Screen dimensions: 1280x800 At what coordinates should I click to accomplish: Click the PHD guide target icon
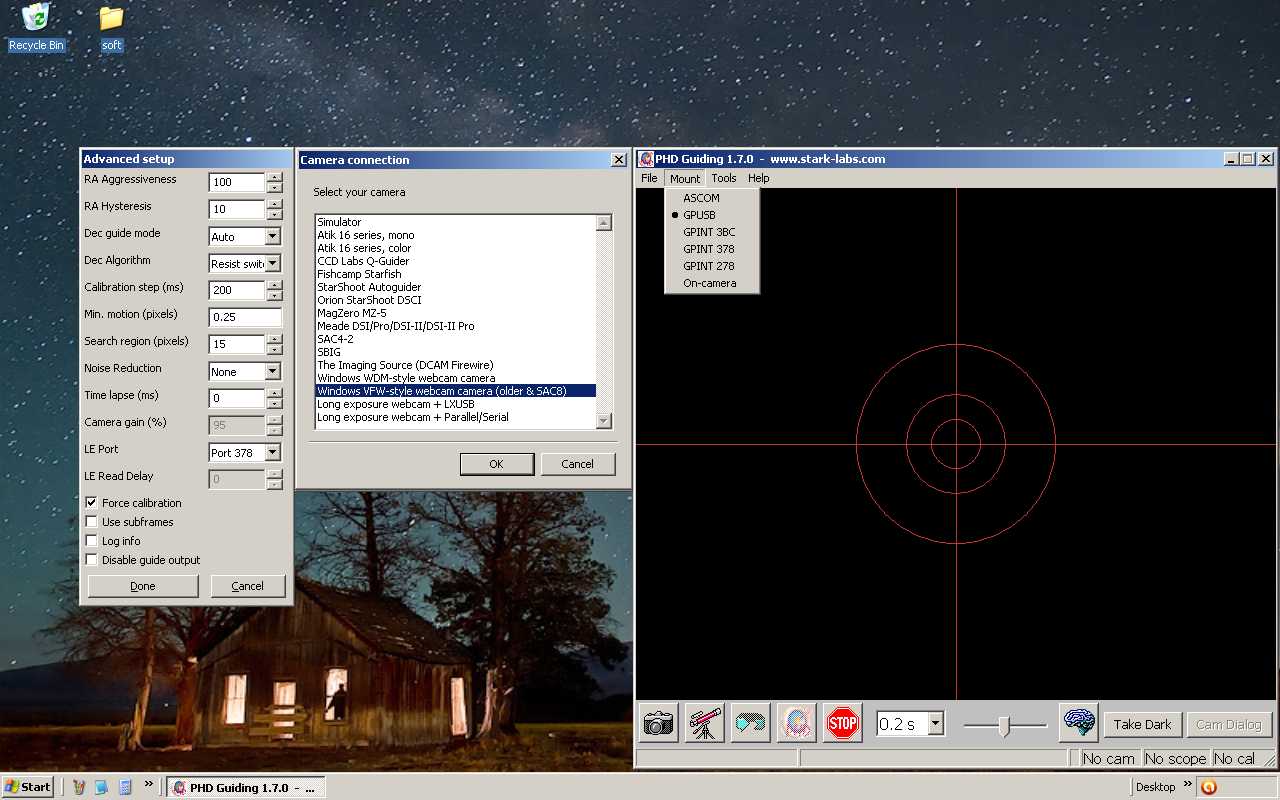pyautogui.click(x=797, y=723)
